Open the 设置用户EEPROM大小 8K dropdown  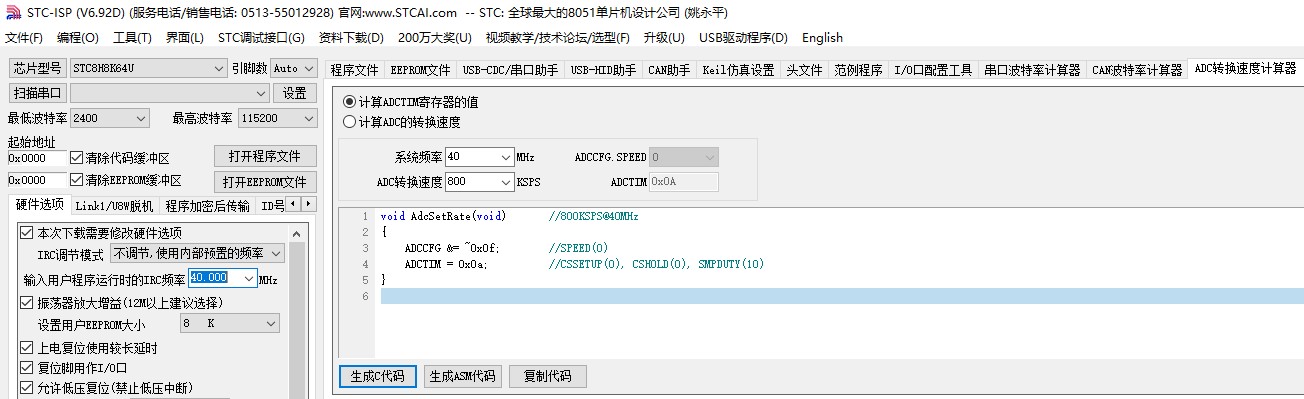tap(230, 324)
